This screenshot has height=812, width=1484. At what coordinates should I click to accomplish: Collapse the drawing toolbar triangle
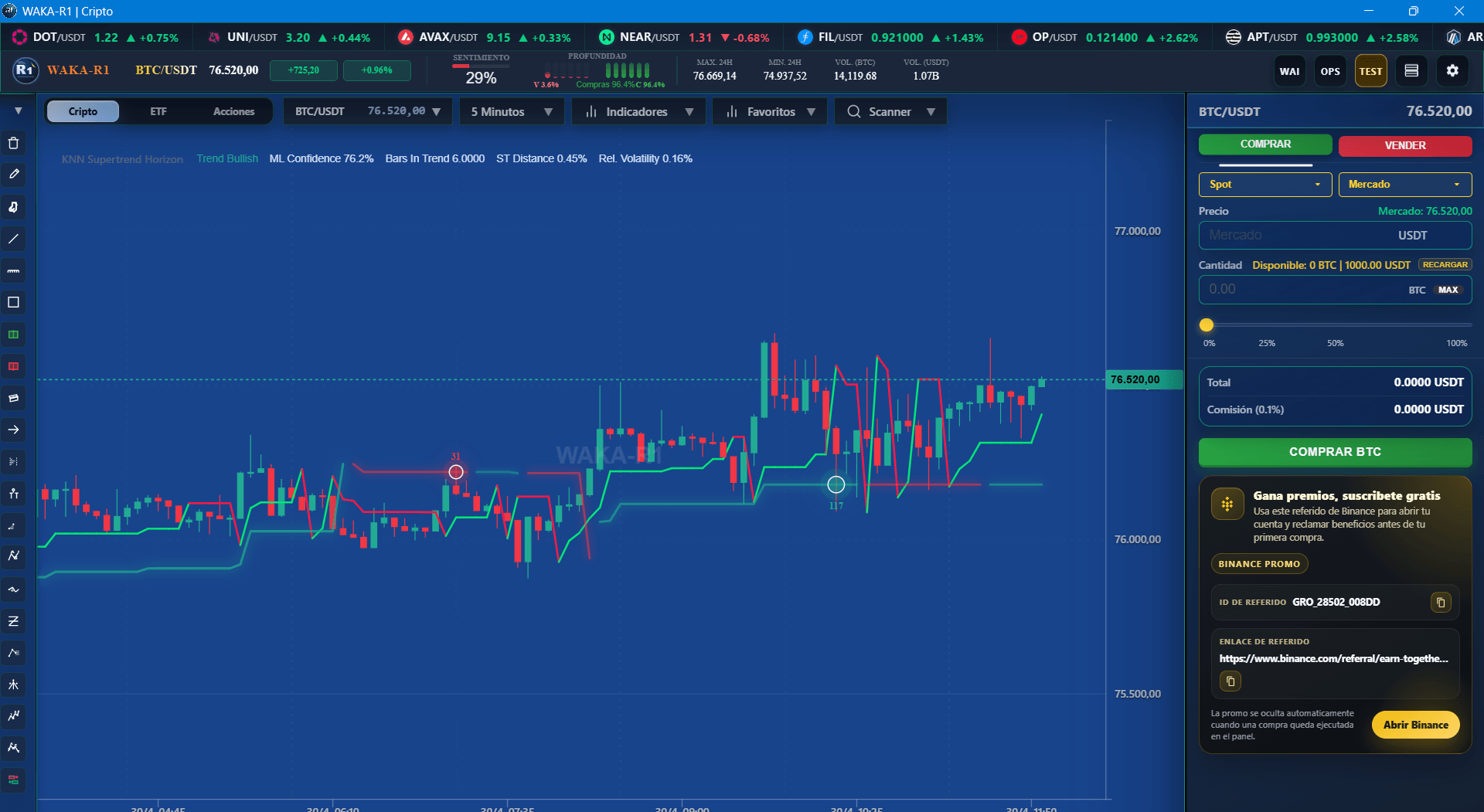tap(18, 111)
